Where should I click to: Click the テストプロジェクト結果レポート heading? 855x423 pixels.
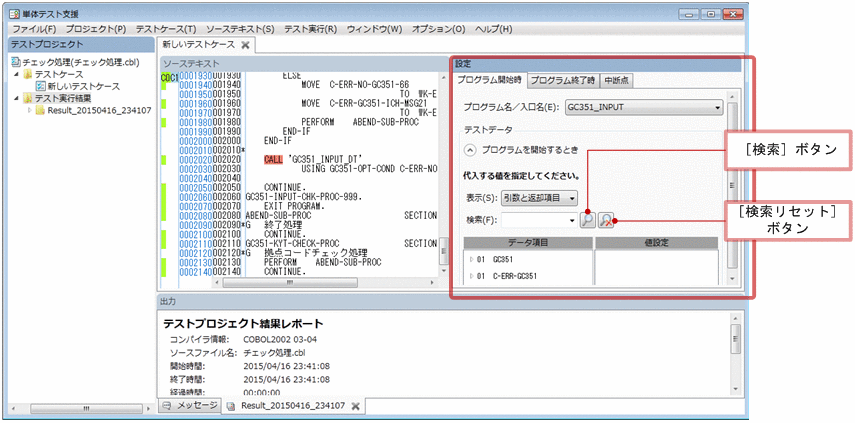point(244,324)
